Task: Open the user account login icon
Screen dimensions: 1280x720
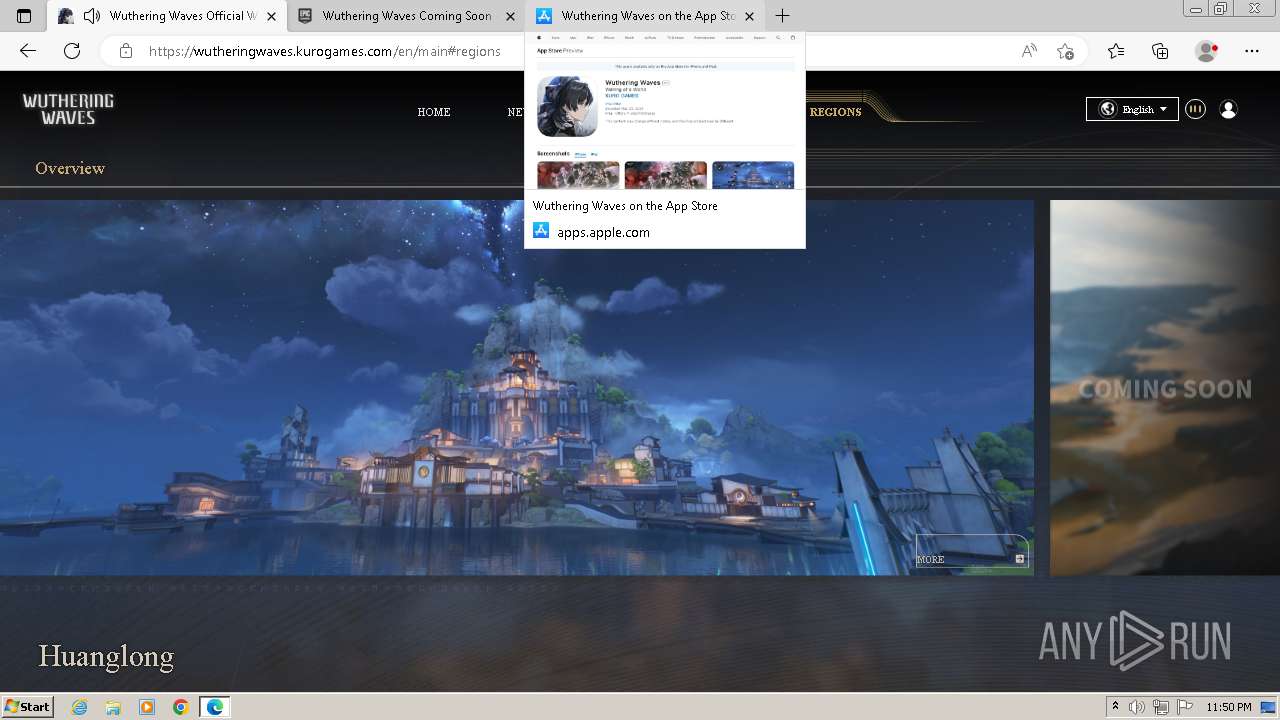Action: pos(1229,109)
